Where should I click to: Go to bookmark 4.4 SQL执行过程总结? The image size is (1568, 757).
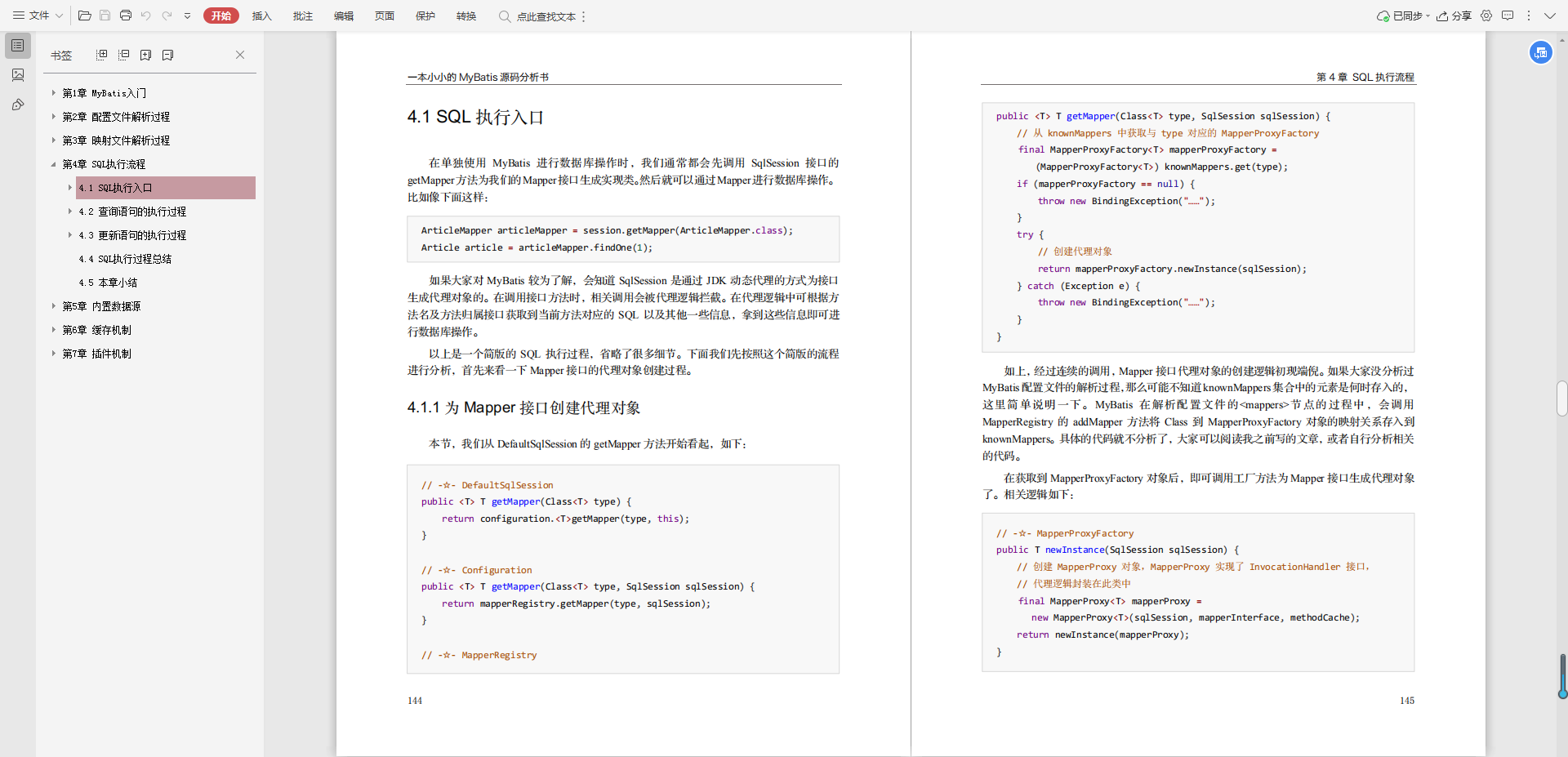coord(125,259)
